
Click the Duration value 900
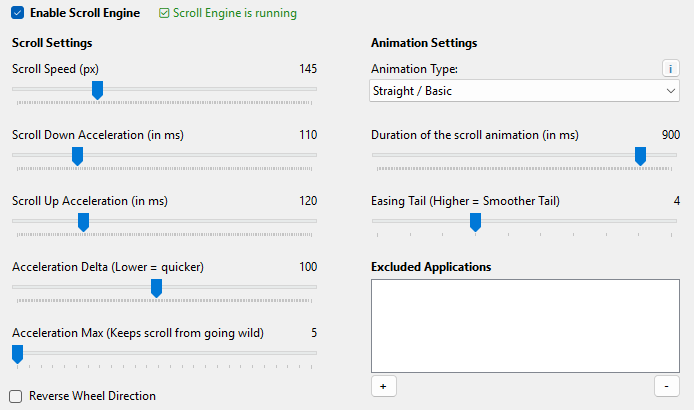(671, 135)
